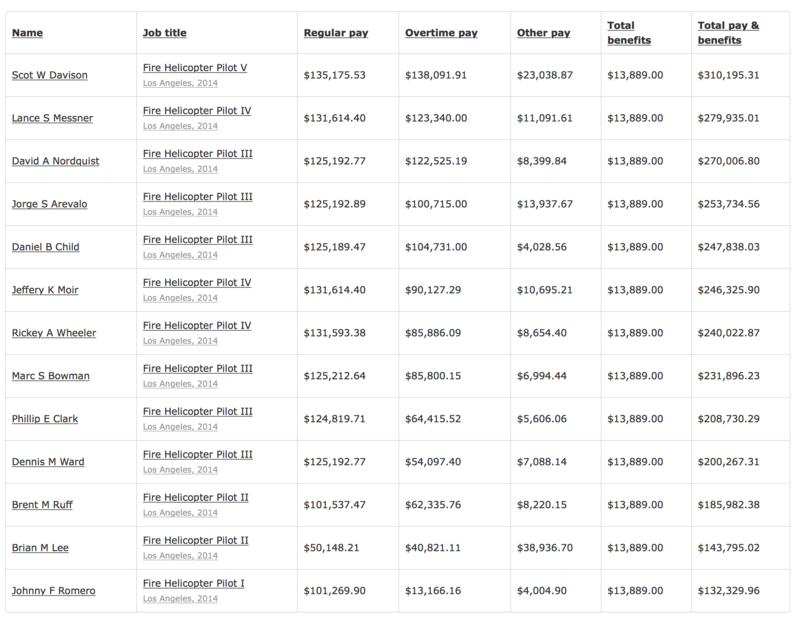Viewport: 800px width, 626px height.
Task: Open Los Angeles, 2014 link in Dennis M Ward's row
Action: 180,470
